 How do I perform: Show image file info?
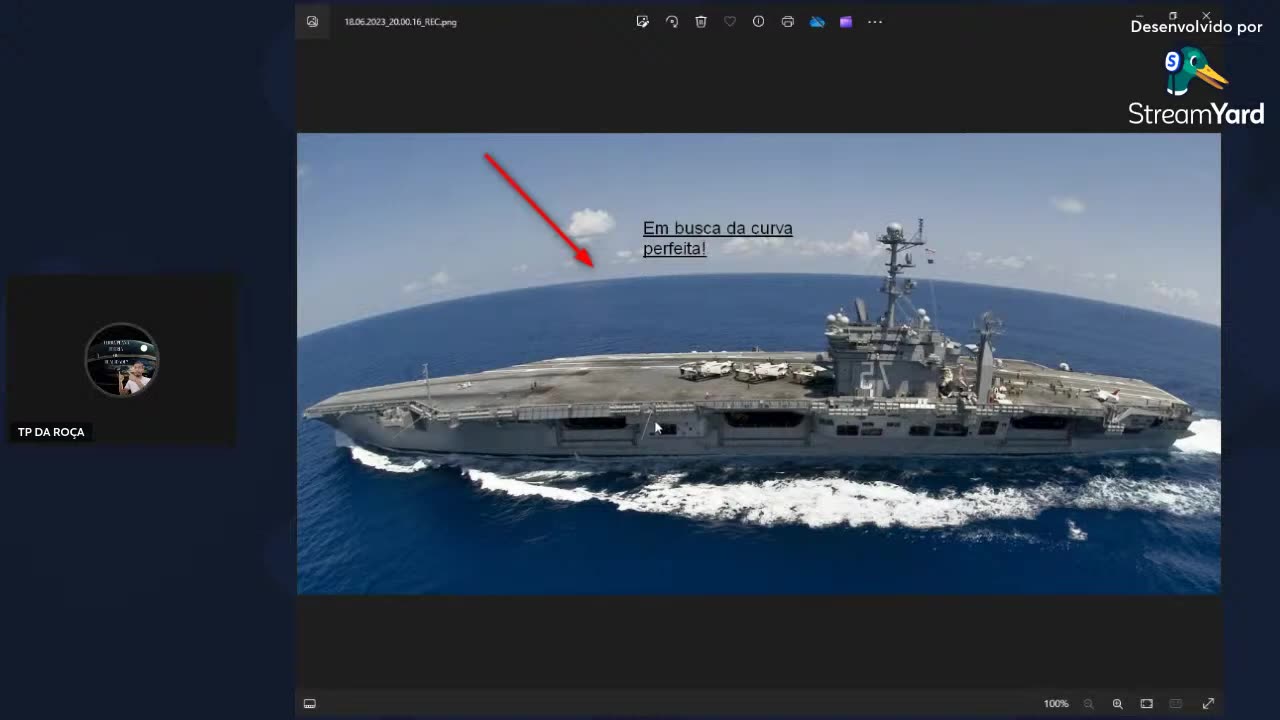758,21
